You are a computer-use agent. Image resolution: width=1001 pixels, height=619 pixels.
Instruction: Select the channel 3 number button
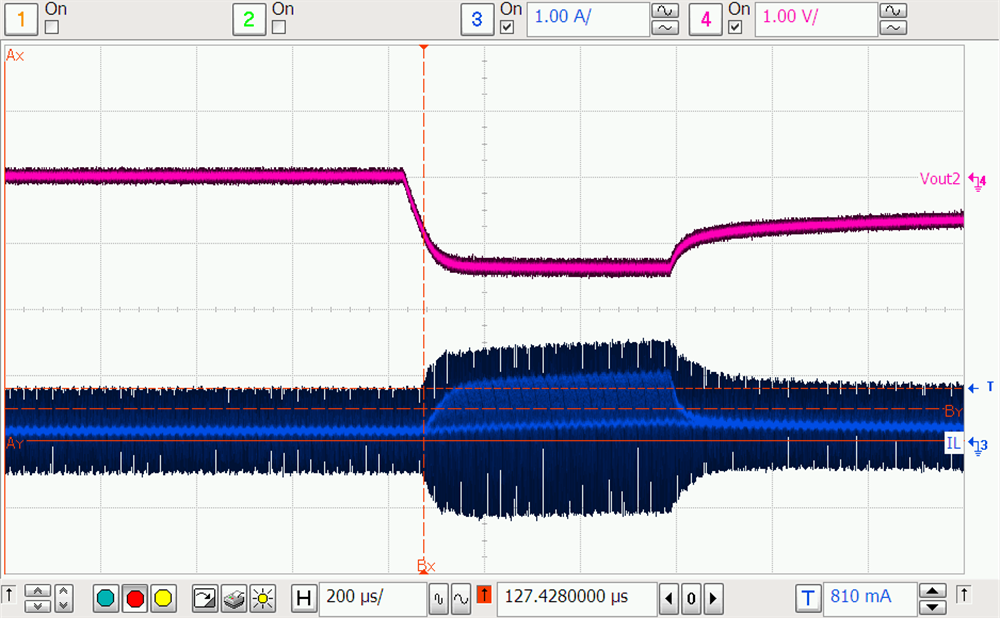tap(477, 19)
